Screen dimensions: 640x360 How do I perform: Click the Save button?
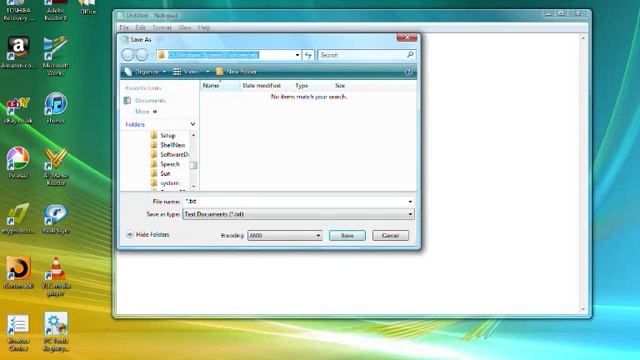347,236
